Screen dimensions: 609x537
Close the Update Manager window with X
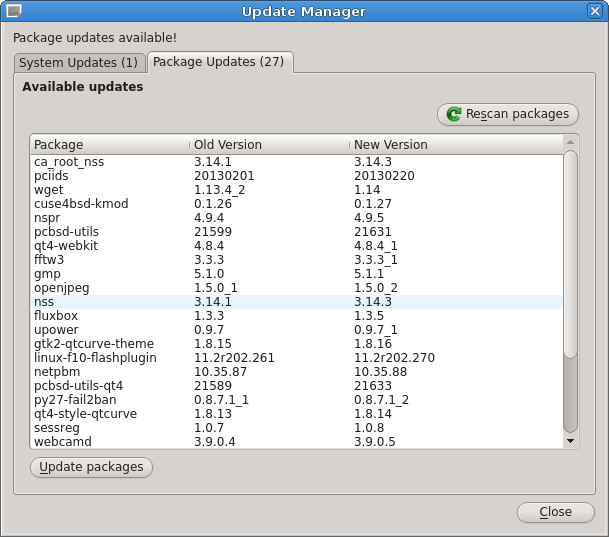[x=595, y=11]
